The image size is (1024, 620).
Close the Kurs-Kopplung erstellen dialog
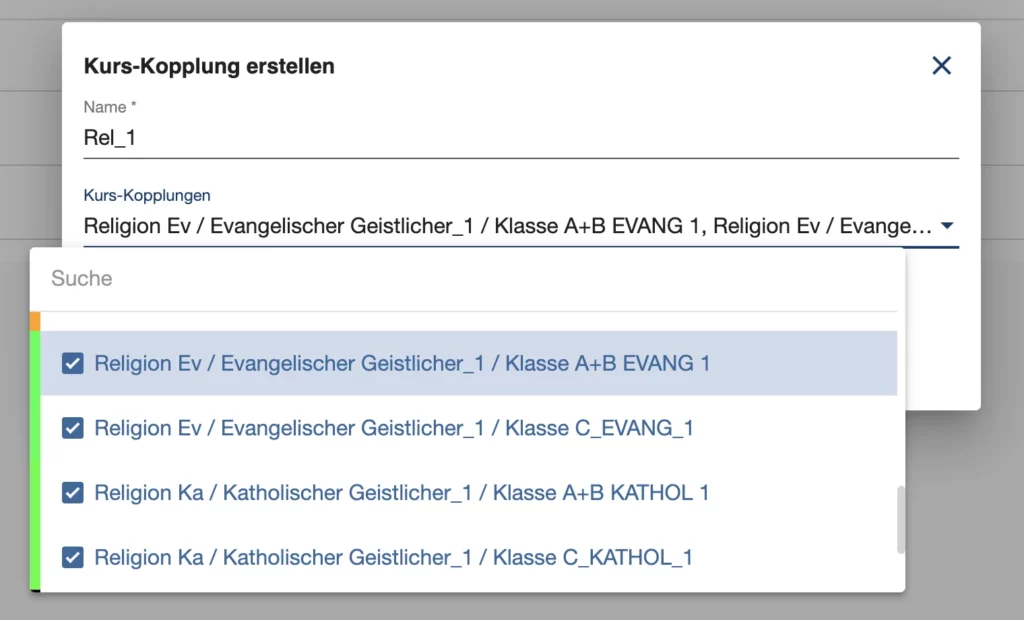coord(941,65)
